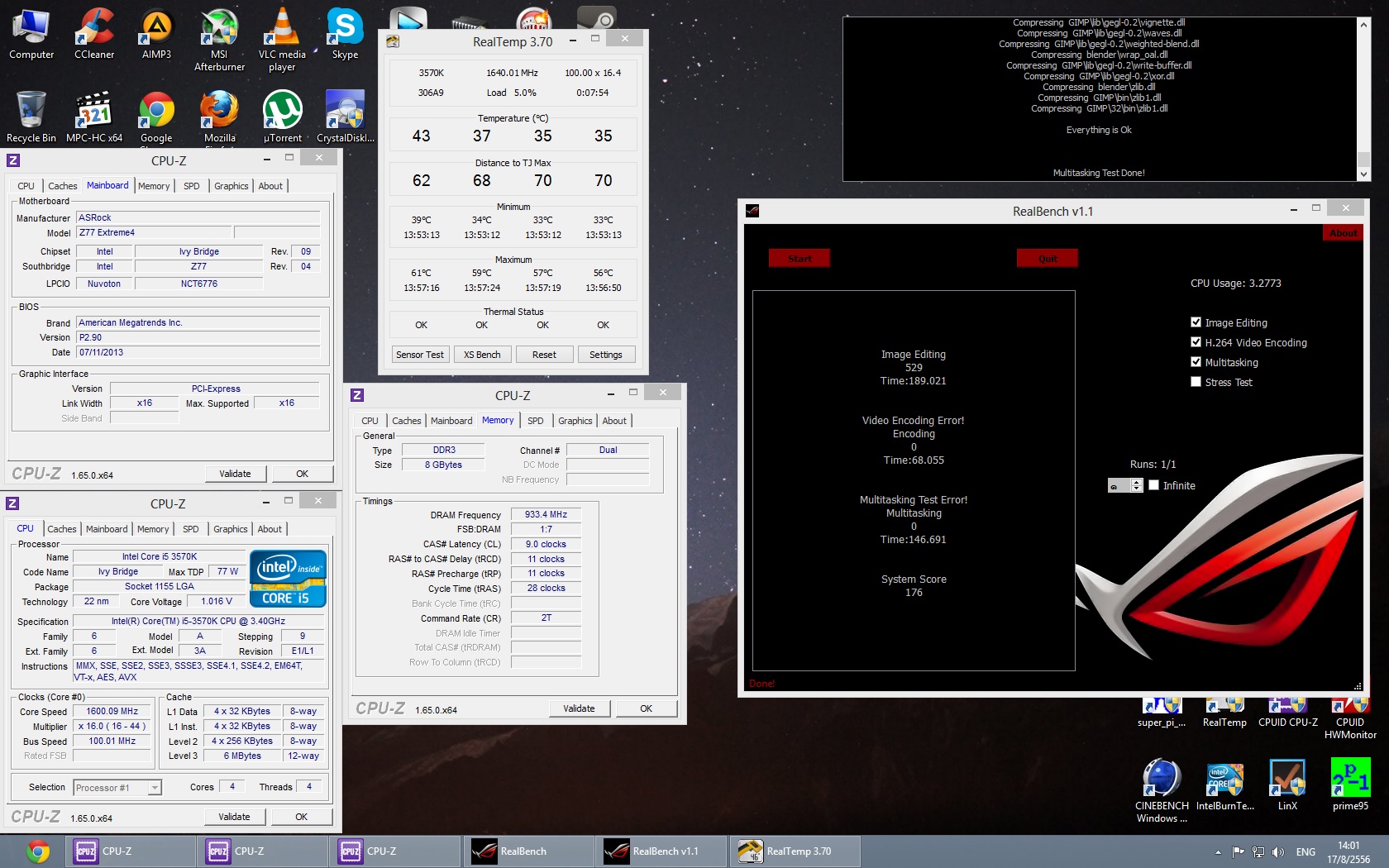The height and width of the screenshot is (868, 1389).
Task: Select the Recycle Bin icon
Action: pos(31,117)
